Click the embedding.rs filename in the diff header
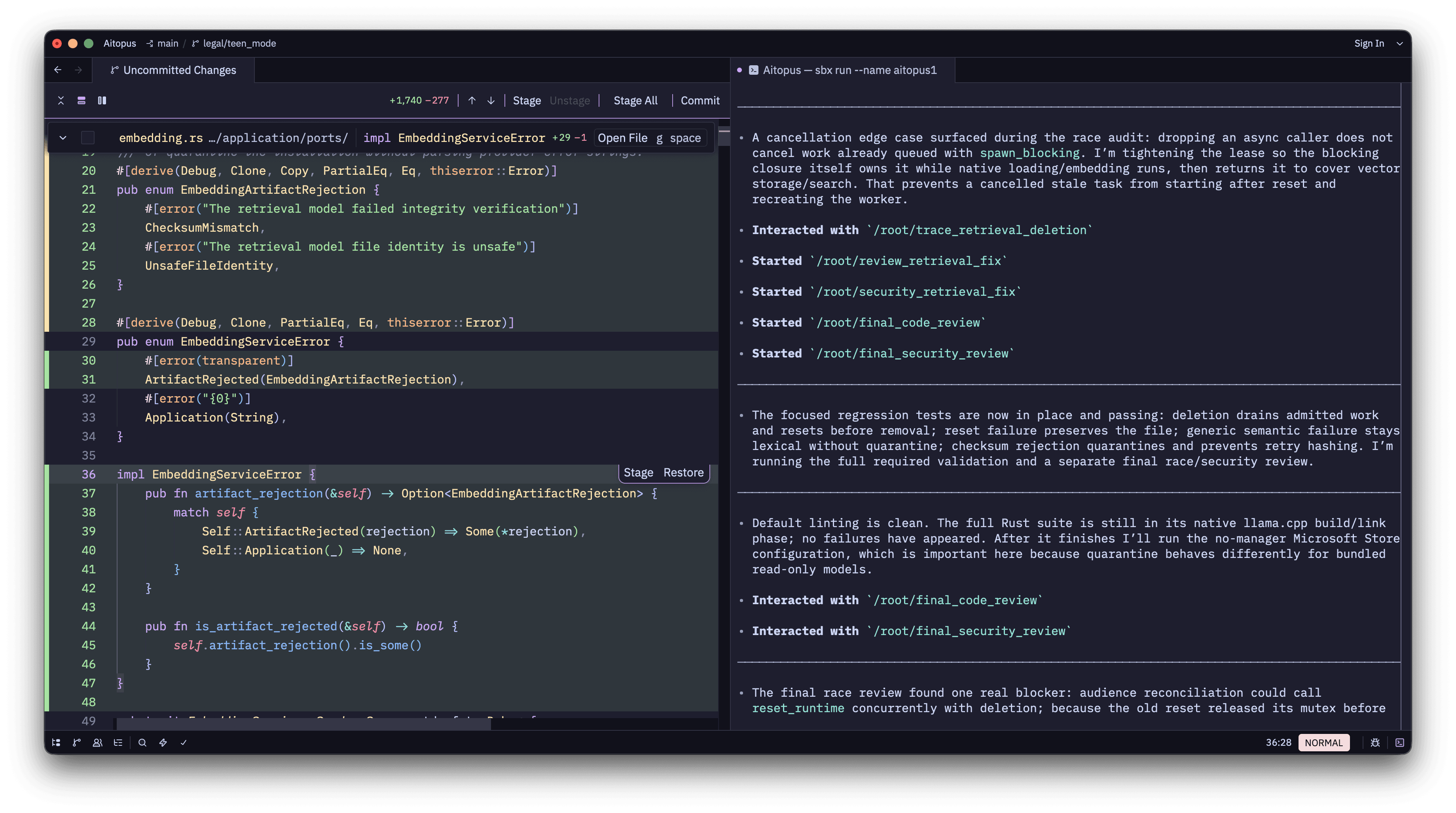 161,138
